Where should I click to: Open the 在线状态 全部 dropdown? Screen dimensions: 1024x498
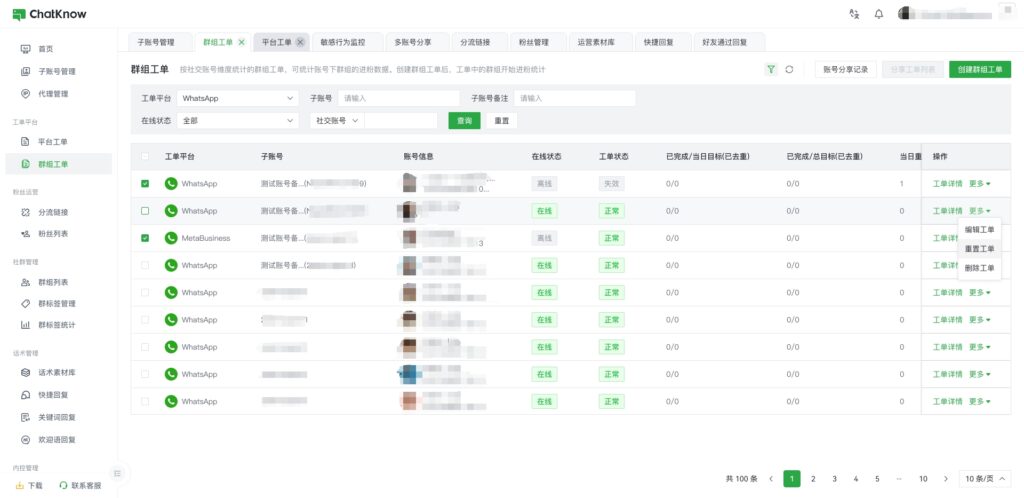[x=238, y=121]
